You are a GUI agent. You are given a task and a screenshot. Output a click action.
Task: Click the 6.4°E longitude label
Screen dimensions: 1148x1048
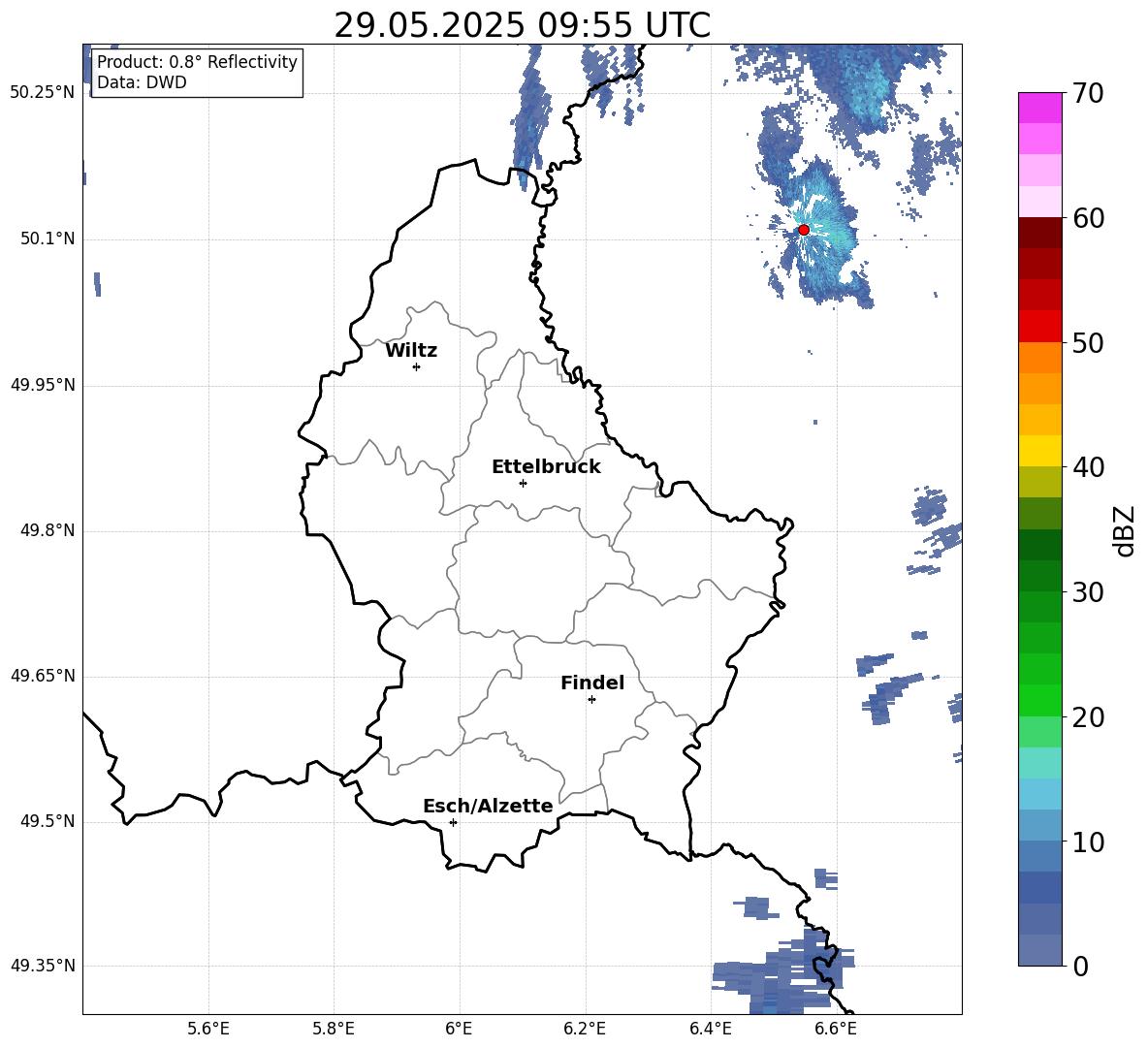[x=710, y=1029]
